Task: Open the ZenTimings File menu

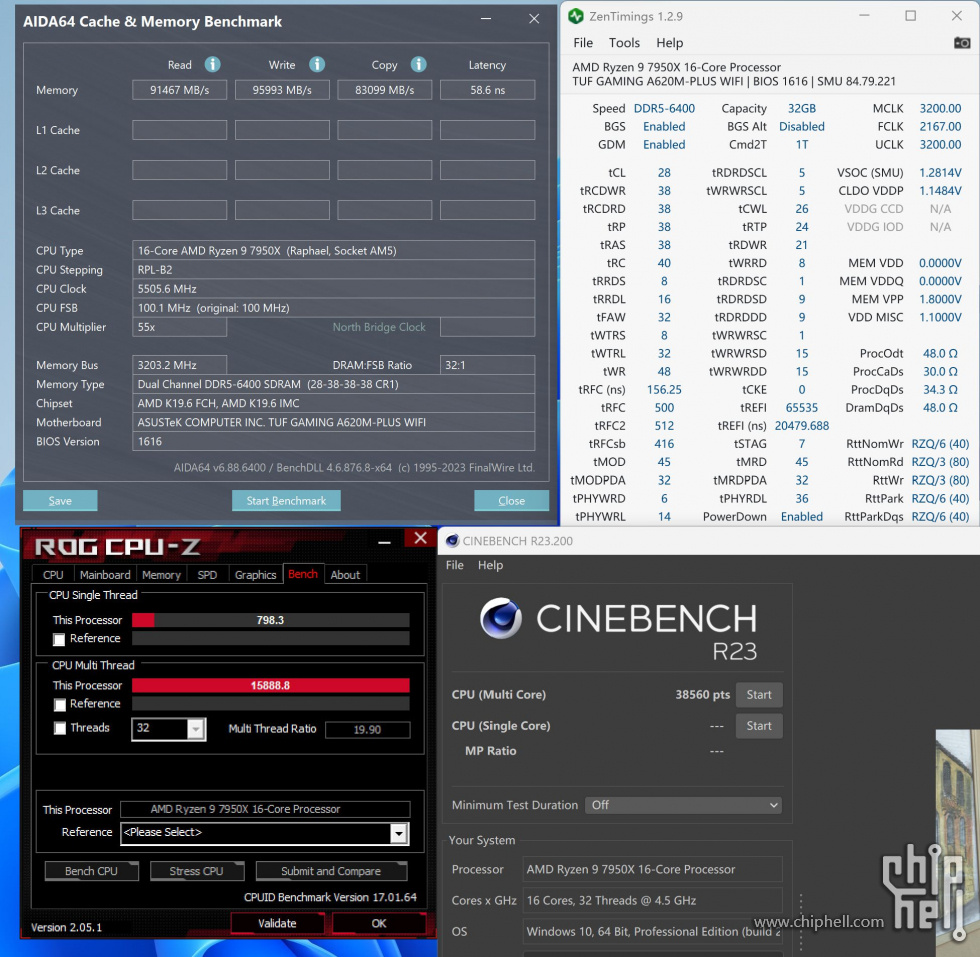Action: pyautogui.click(x=582, y=43)
